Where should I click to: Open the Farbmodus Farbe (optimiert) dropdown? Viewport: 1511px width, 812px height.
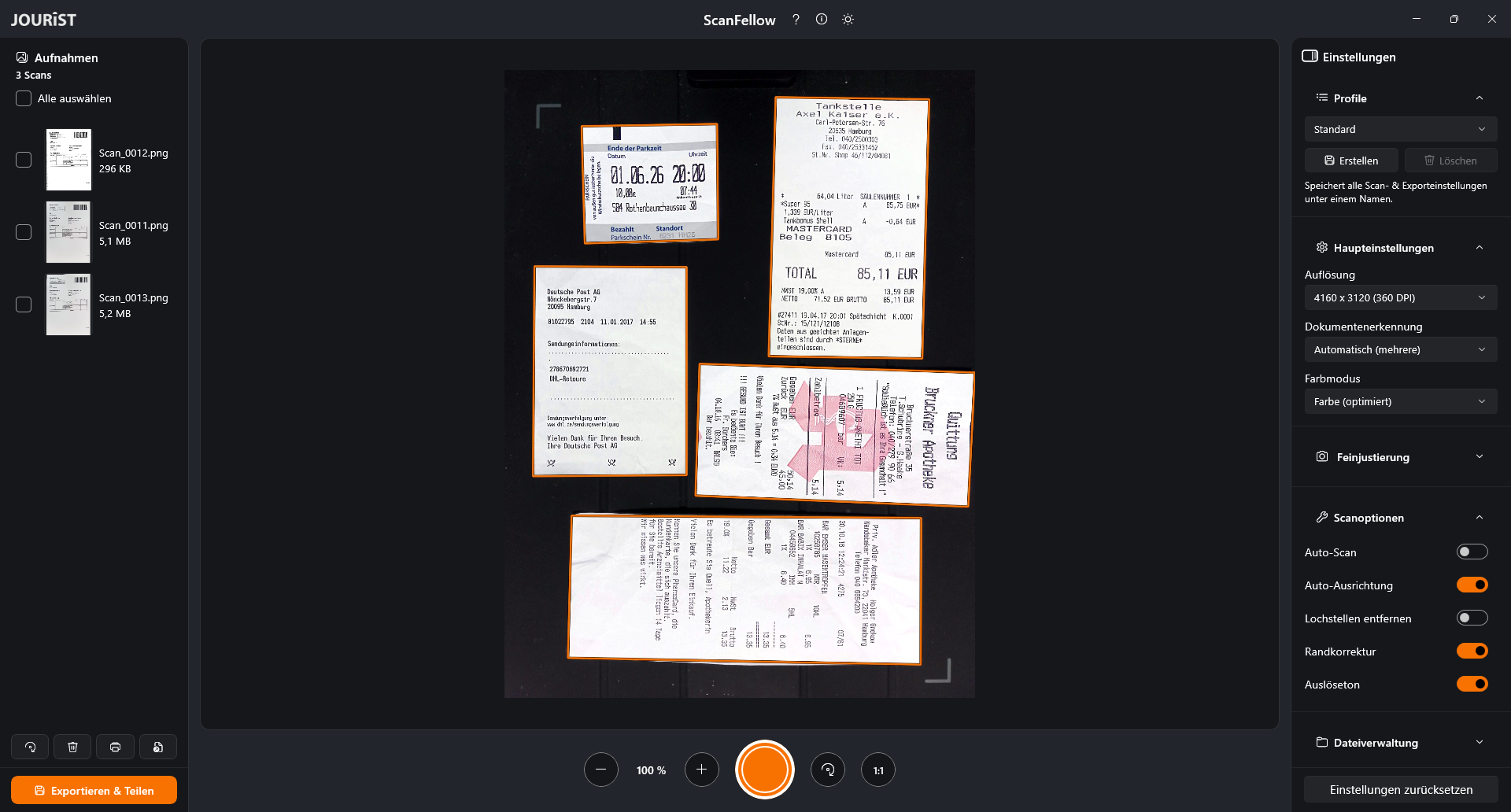coord(1401,401)
